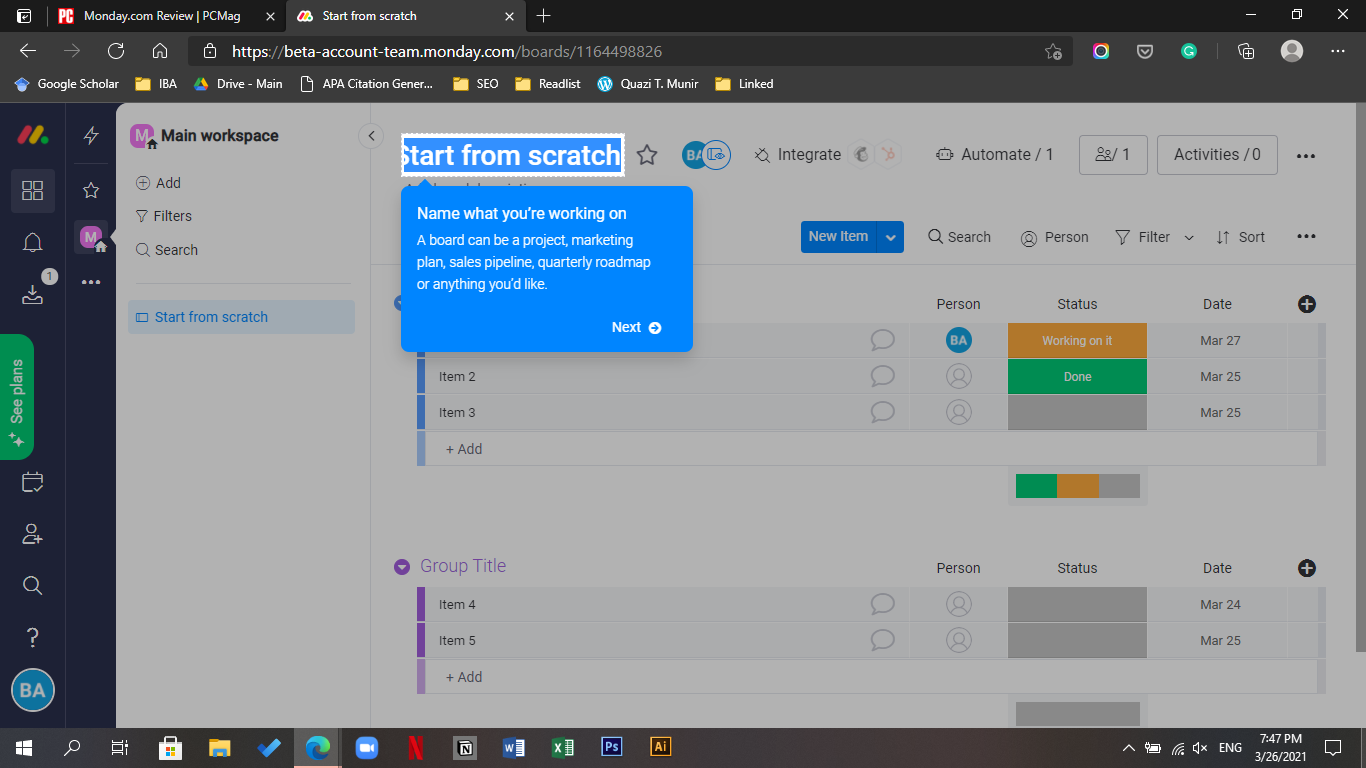Viewport: 1366px width, 768px height.
Task: Click Next in the onboarding tooltip
Action: pyautogui.click(x=637, y=327)
